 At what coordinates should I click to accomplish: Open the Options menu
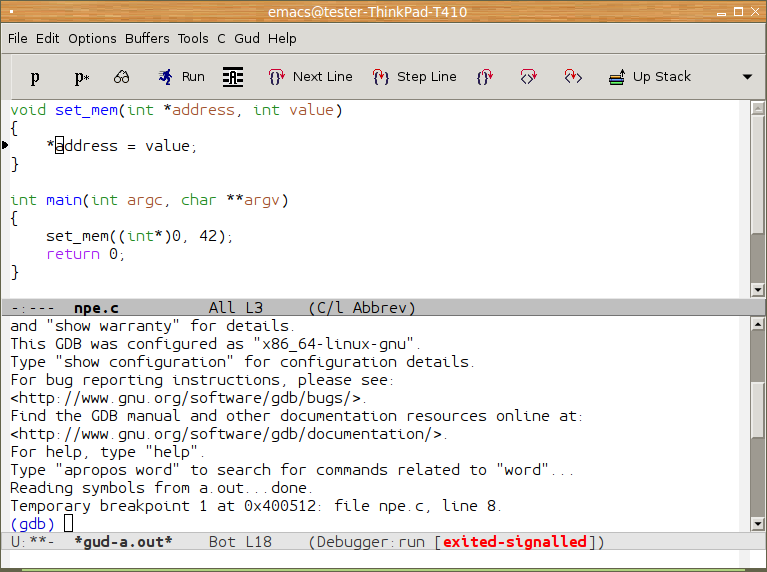92,38
